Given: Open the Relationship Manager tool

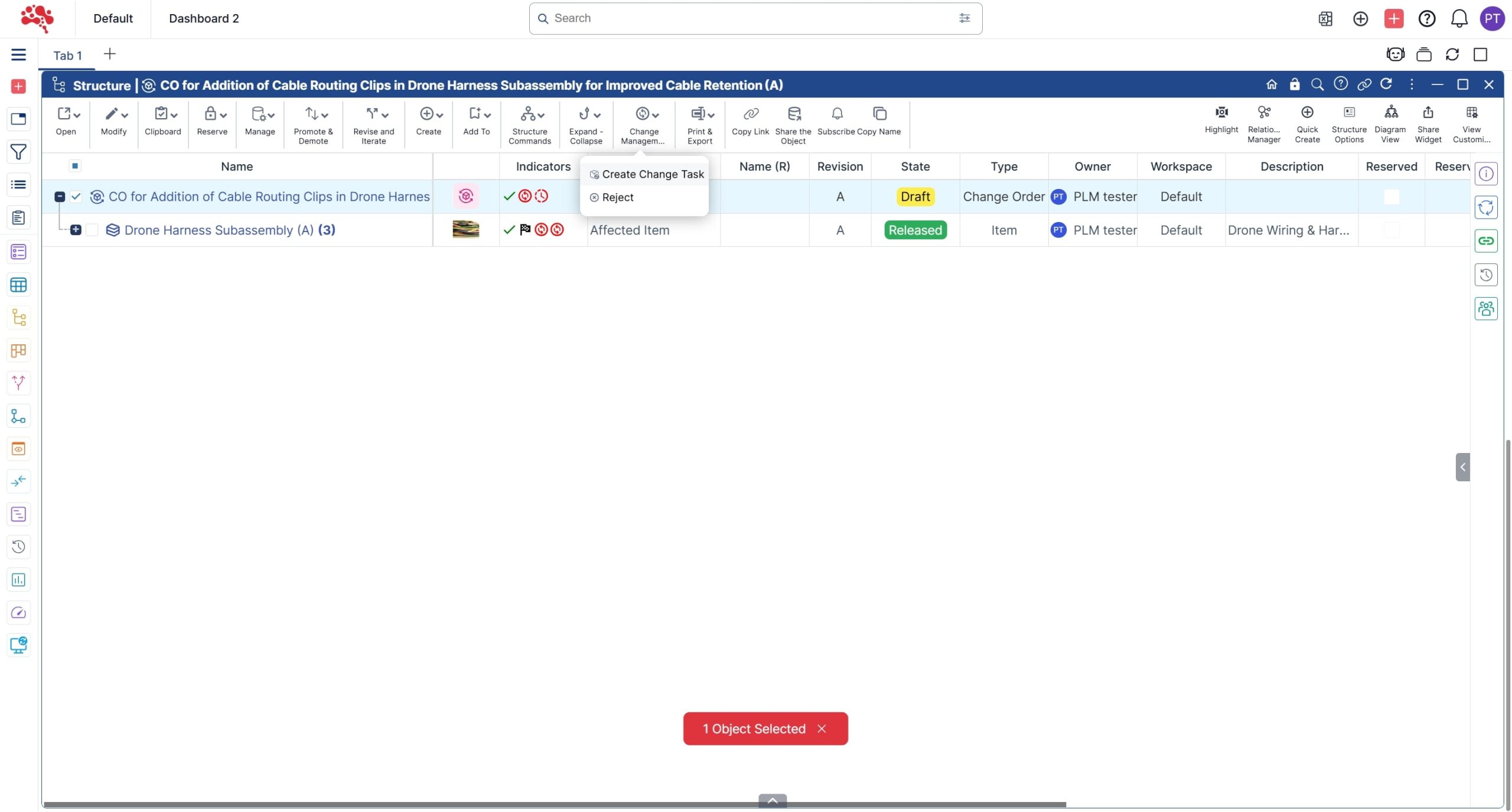Looking at the screenshot, I should tap(1263, 113).
